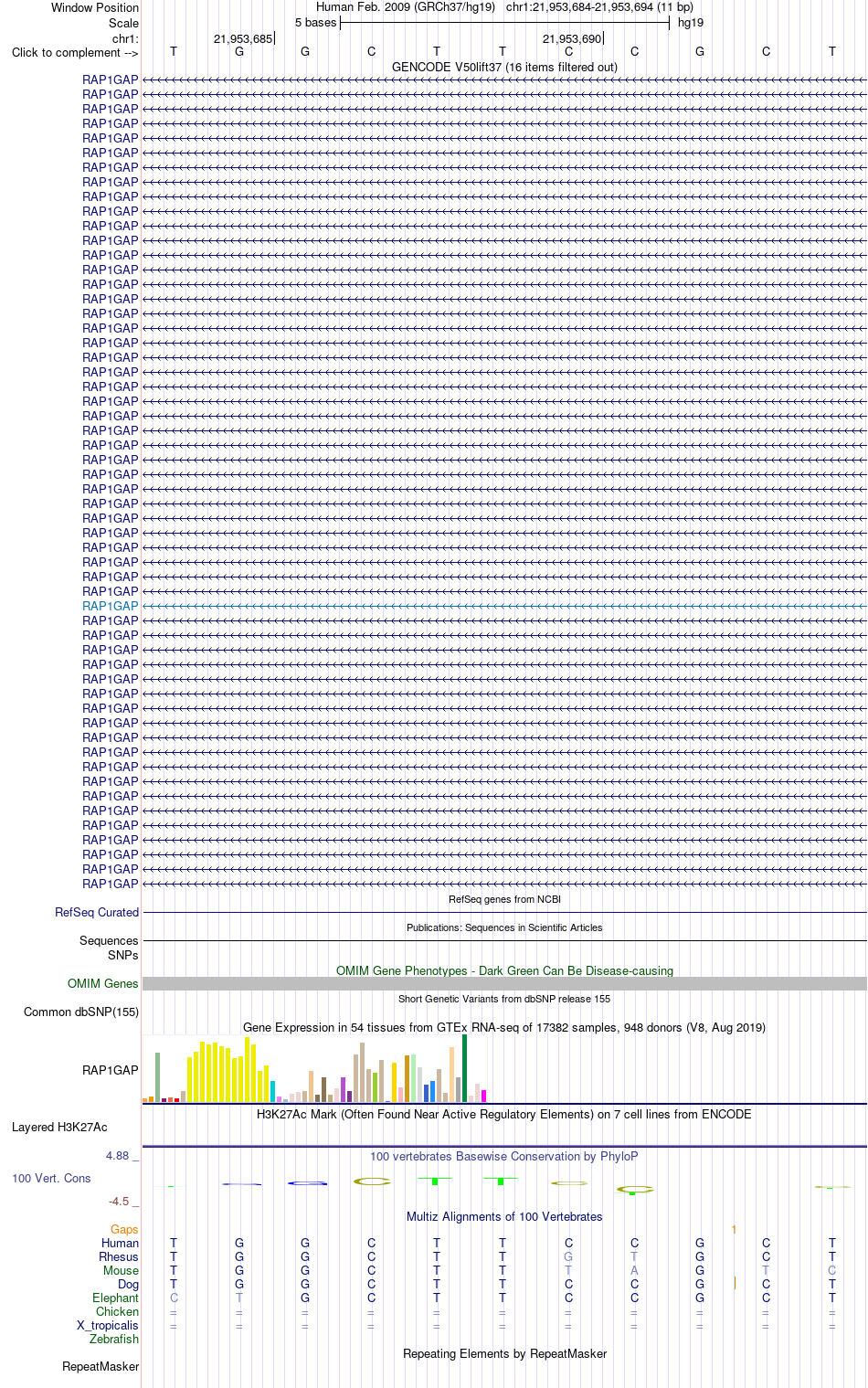868x1388 pixels.
Task: Select the Common dbSNP(155) track label
Action: (x=81, y=1012)
